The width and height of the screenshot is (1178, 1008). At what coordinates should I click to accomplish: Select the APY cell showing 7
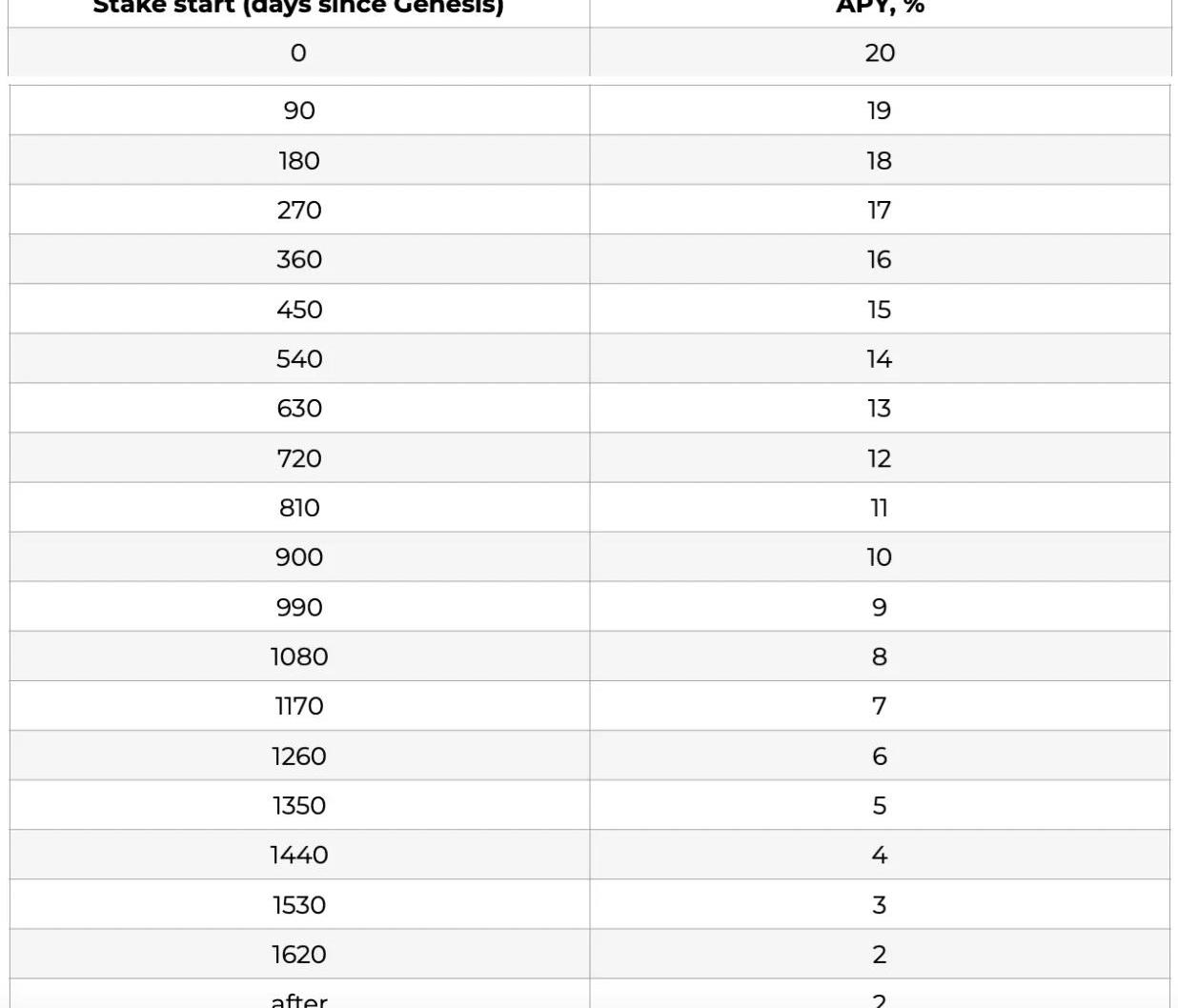(879, 706)
